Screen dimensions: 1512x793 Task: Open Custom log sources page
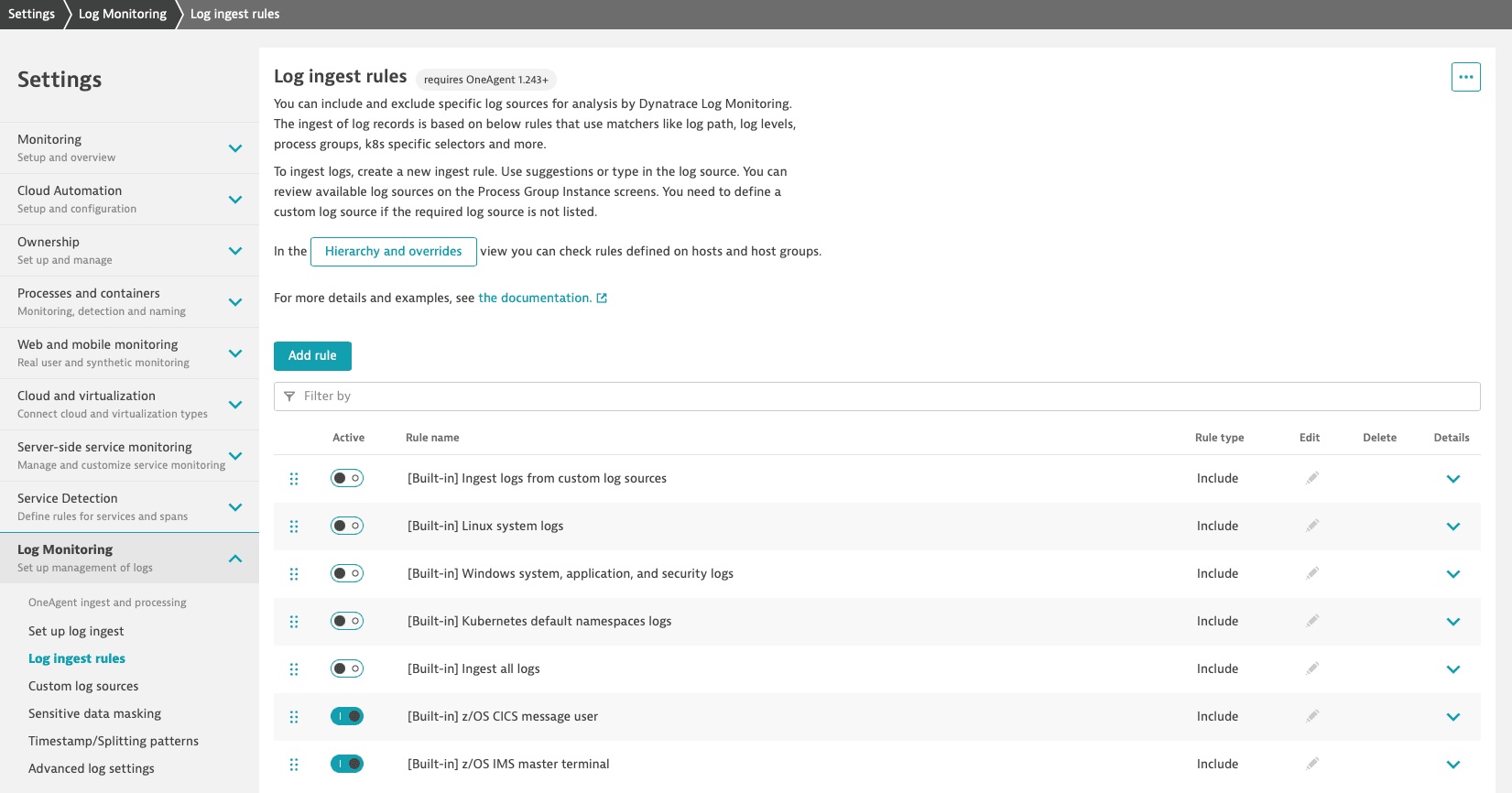(83, 686)
